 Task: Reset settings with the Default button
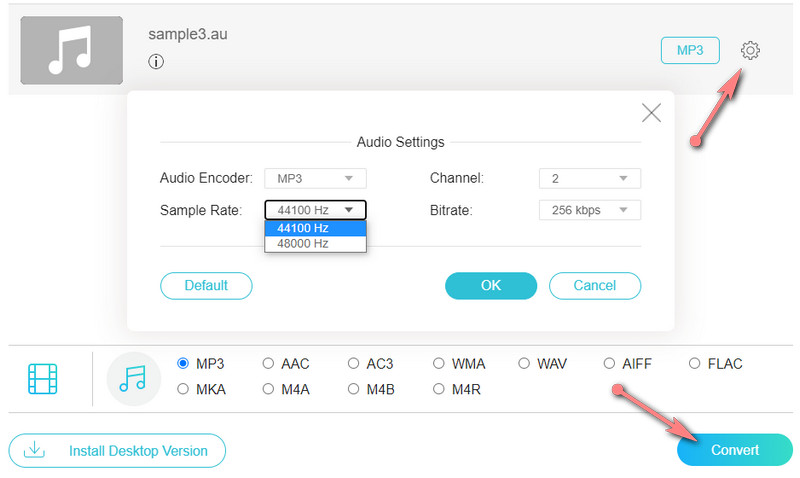[206, 285]
